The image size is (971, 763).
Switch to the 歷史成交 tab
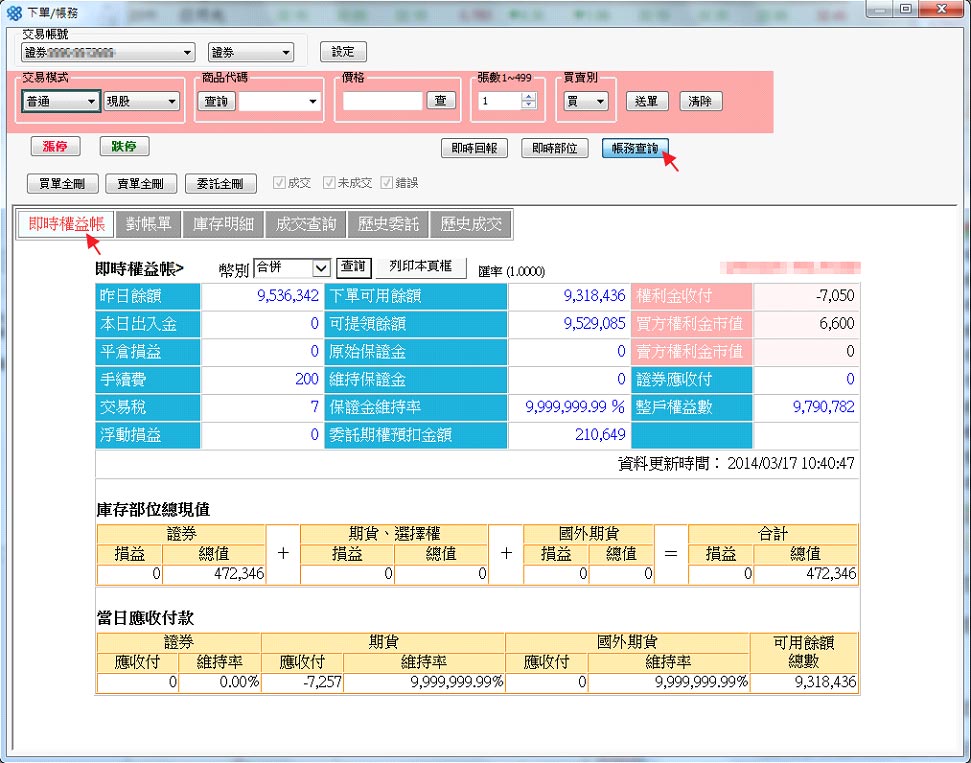coord(471,224)
